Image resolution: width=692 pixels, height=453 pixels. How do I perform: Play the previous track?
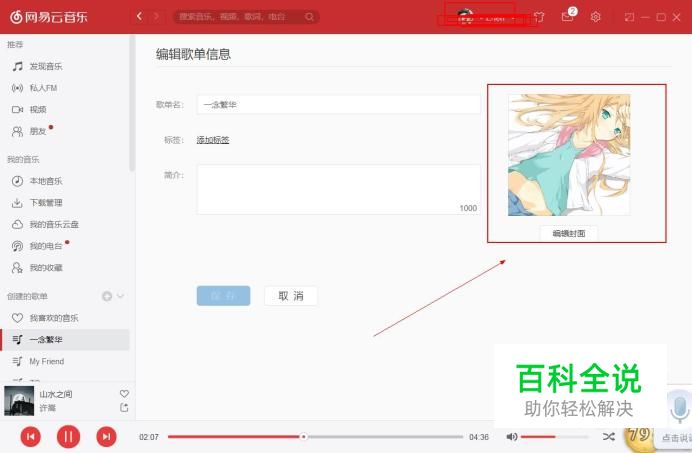point(30,437)
